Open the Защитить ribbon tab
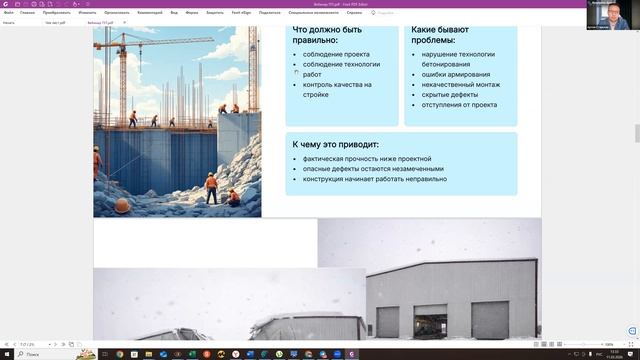The image size is (640, 360). click(215, 13)
